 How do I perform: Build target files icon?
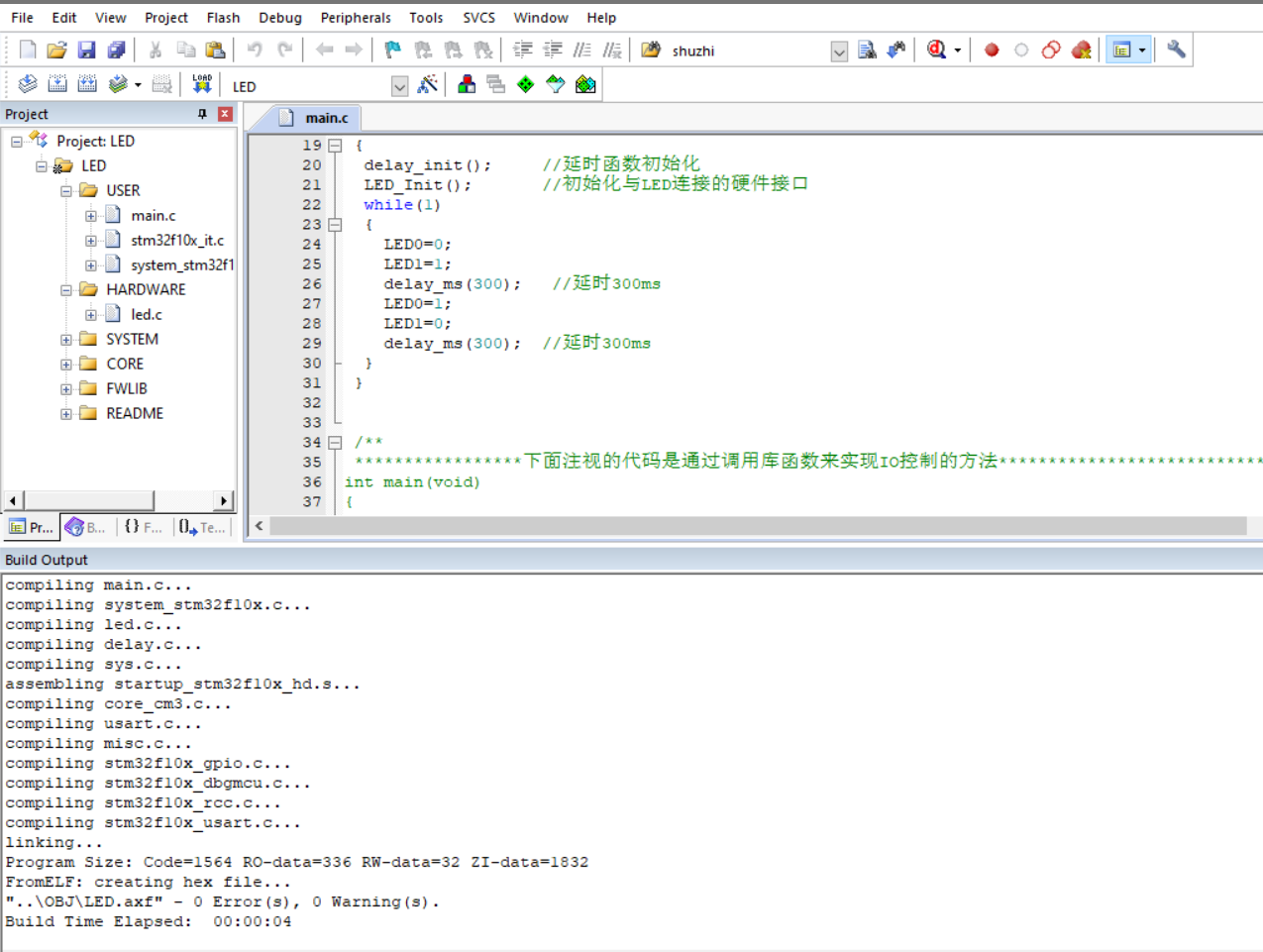tap(57, 85)
